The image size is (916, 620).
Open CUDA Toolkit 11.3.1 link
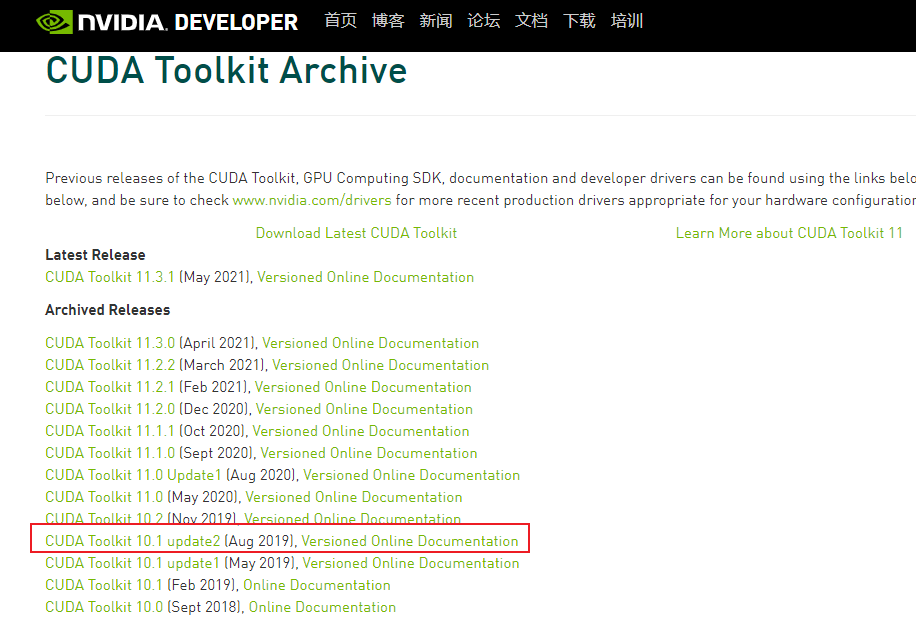[110, 277]
